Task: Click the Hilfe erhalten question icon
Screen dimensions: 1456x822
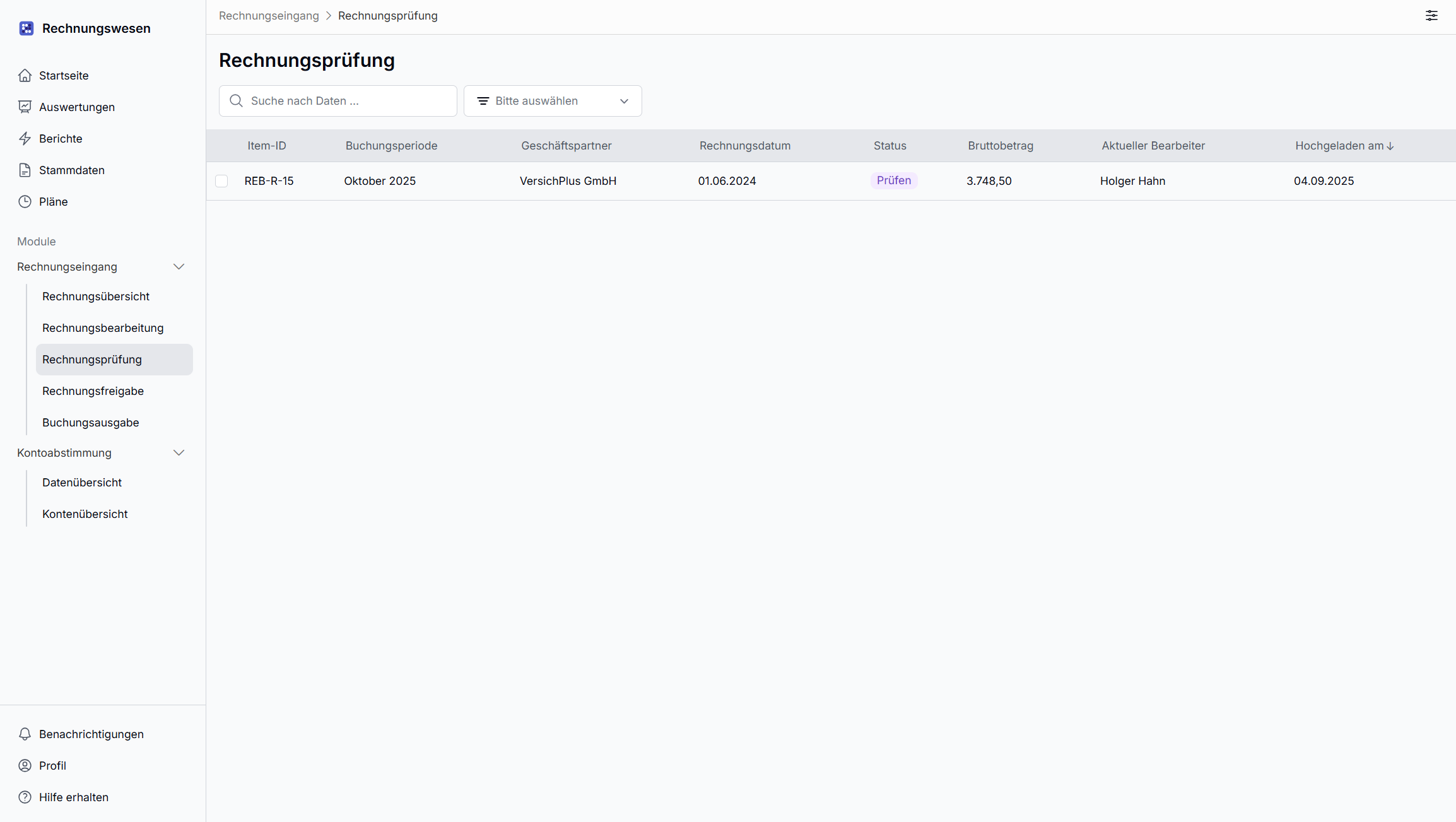Action: tap(25, 797)
